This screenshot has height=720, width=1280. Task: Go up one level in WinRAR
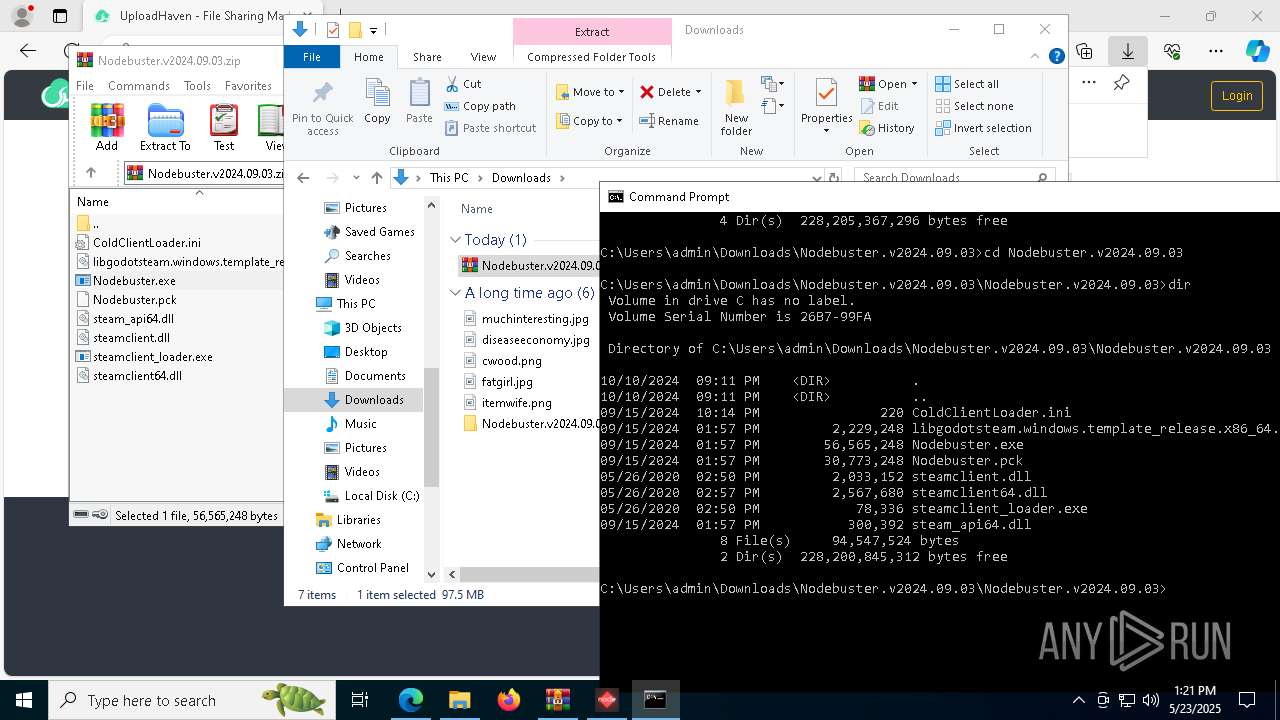pos(91,173)
